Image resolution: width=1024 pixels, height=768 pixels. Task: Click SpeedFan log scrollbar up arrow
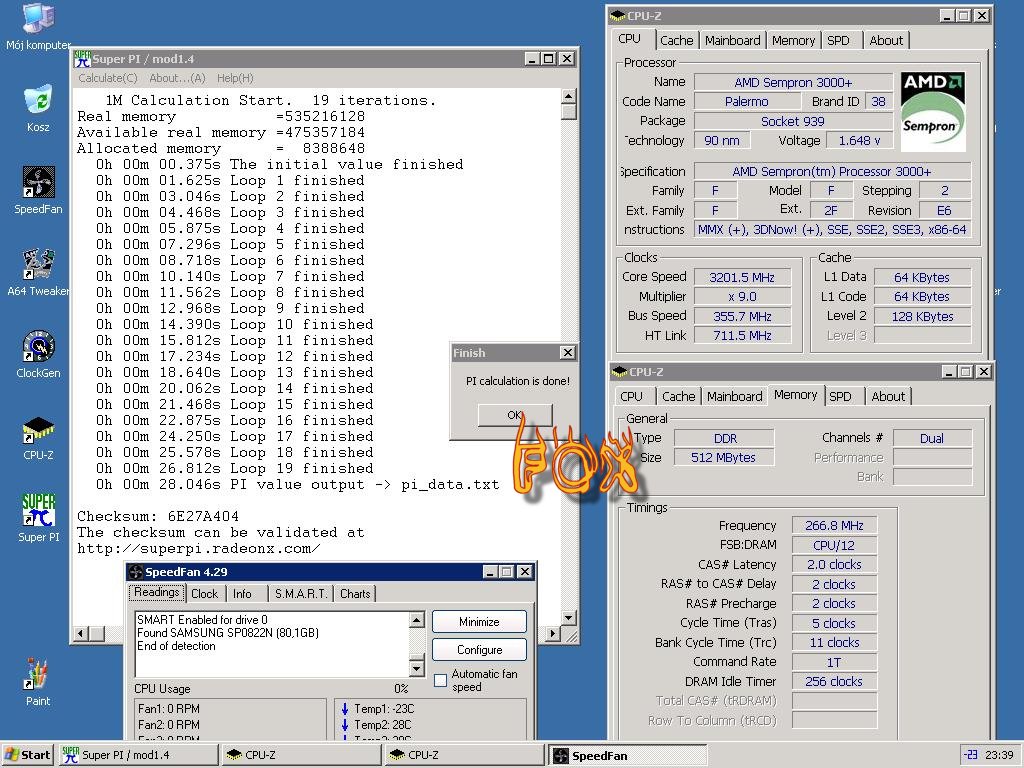(417, 619)
